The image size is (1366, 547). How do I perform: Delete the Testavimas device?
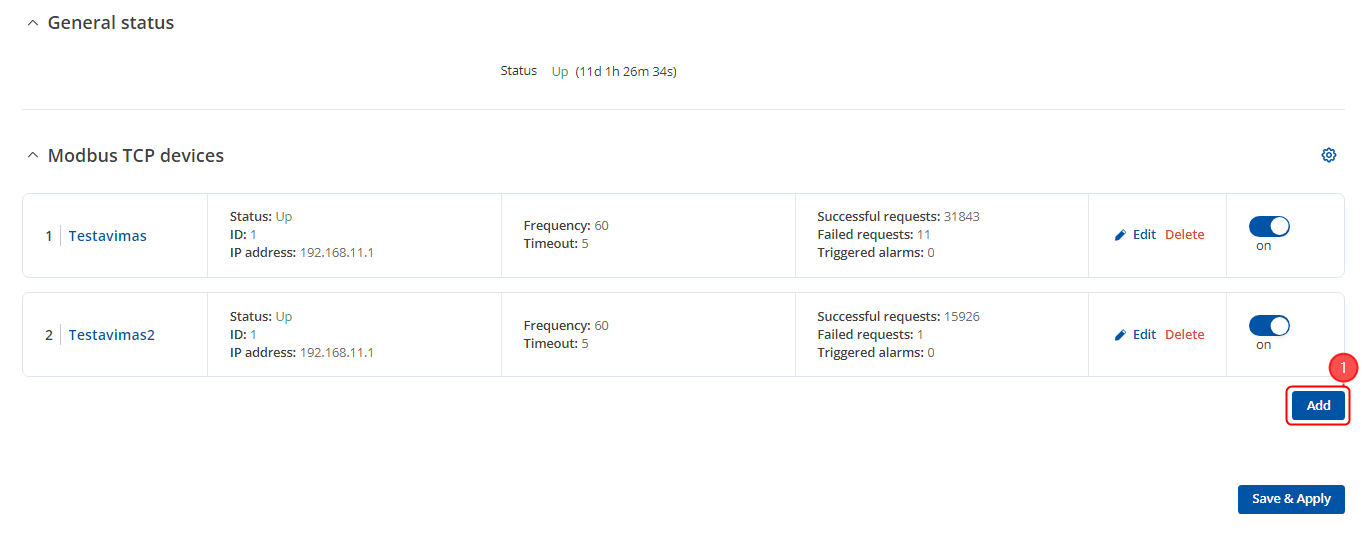(x=1184, y=235)
